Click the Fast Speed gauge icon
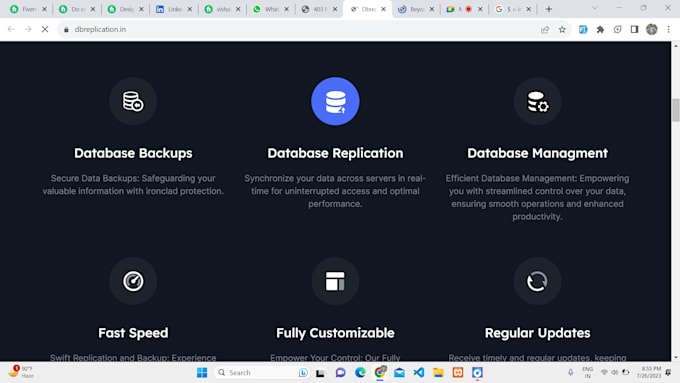This screenshot has width=680, height=383. [x=133, y=281]
